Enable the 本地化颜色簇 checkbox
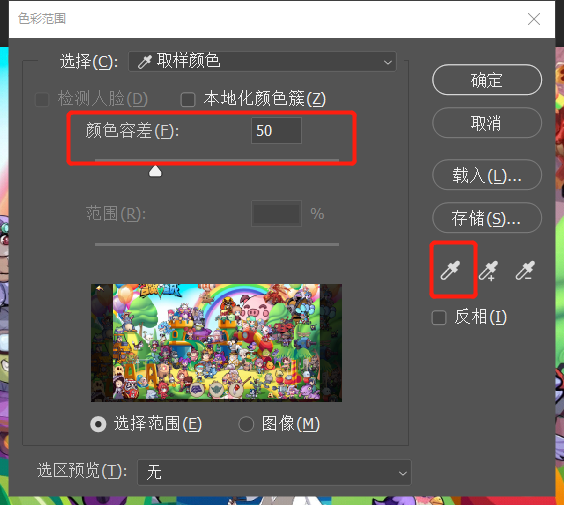This screenshot has width=564, height=505. [x=188, y=100]
